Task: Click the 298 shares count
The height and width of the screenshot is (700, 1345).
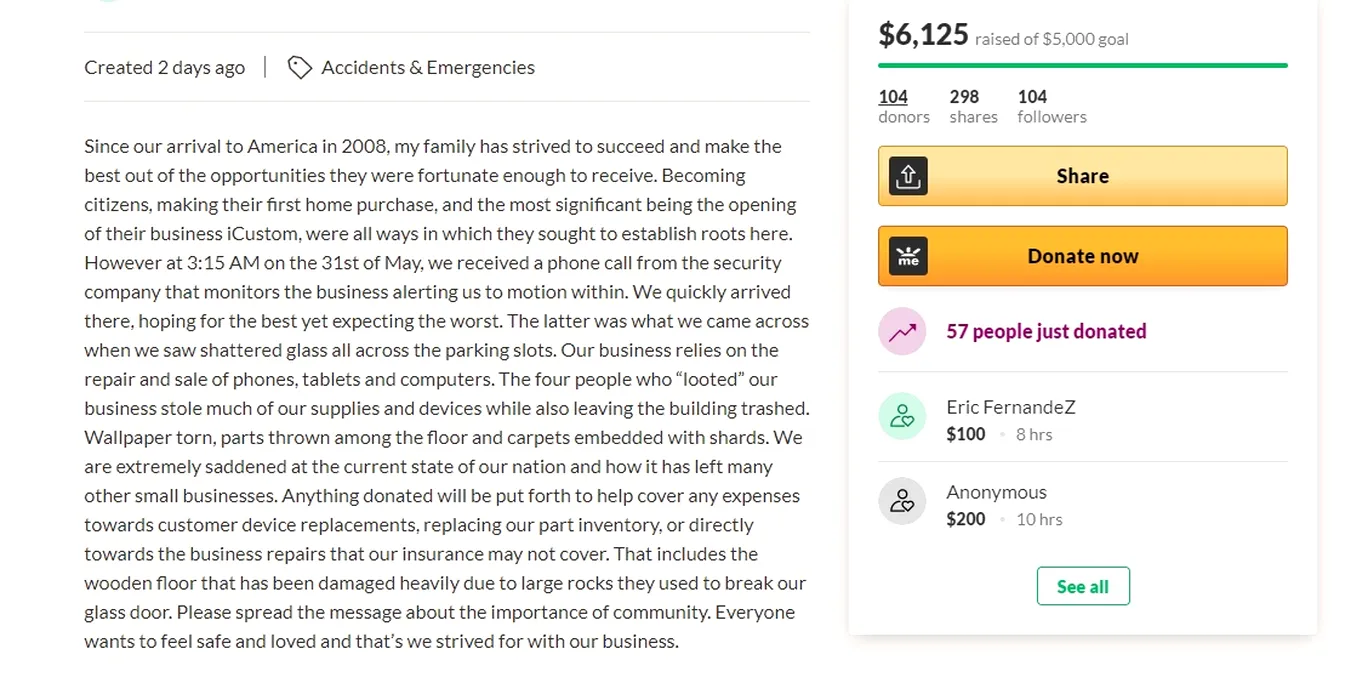Action: 964,97
